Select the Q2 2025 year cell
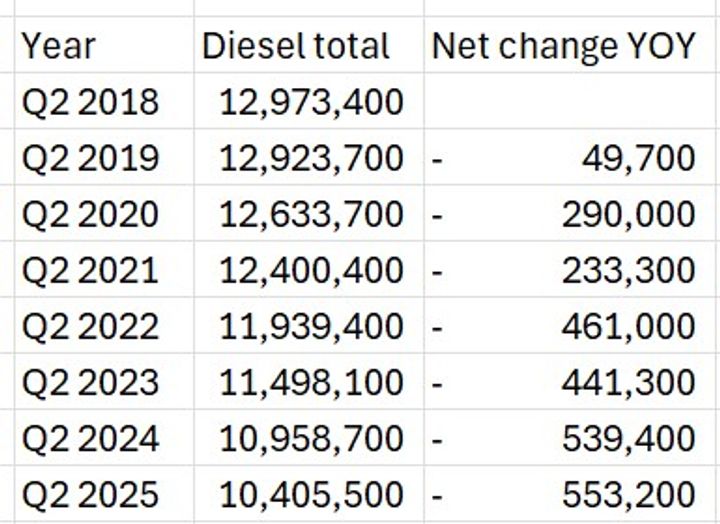 pyautogui.click(x=90, y=494)
